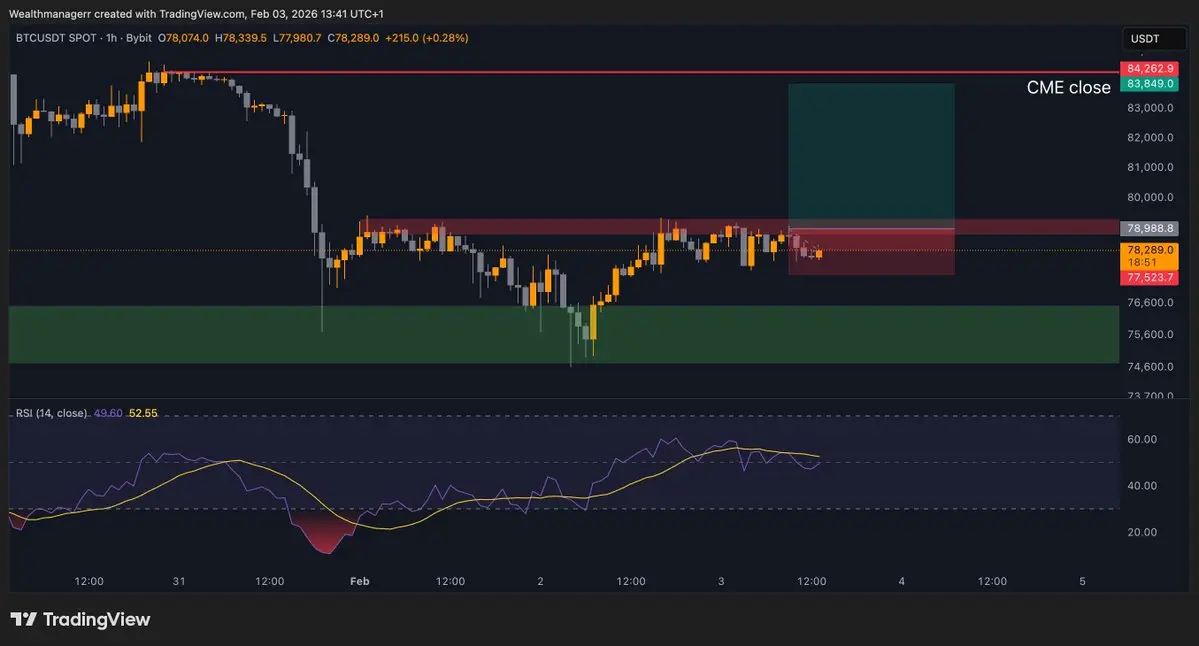Click the gray 78,988.8 entry price label
1199x646 pixels.
[x=1149, y=228]
